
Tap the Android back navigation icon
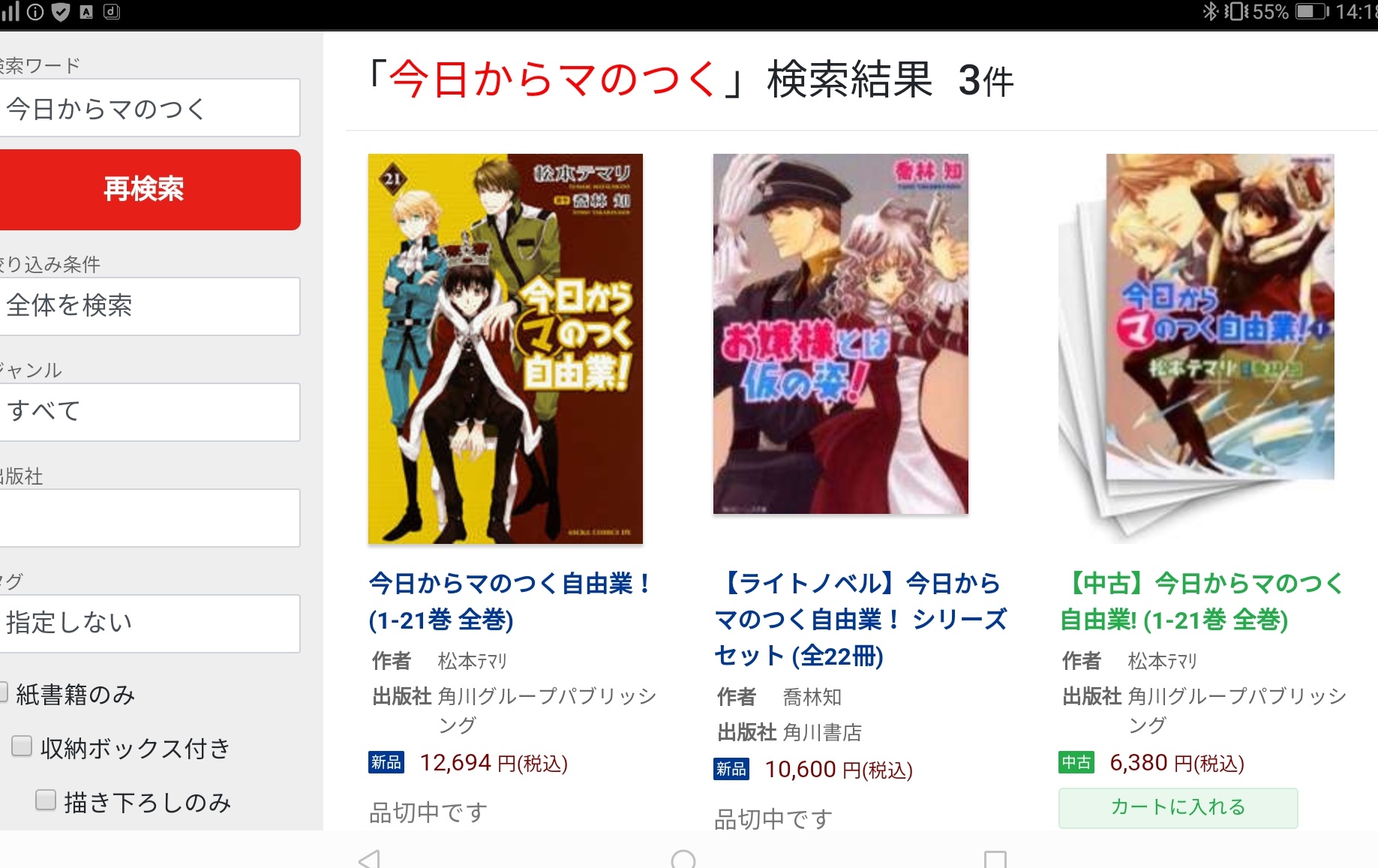click(x=370, y=858)
